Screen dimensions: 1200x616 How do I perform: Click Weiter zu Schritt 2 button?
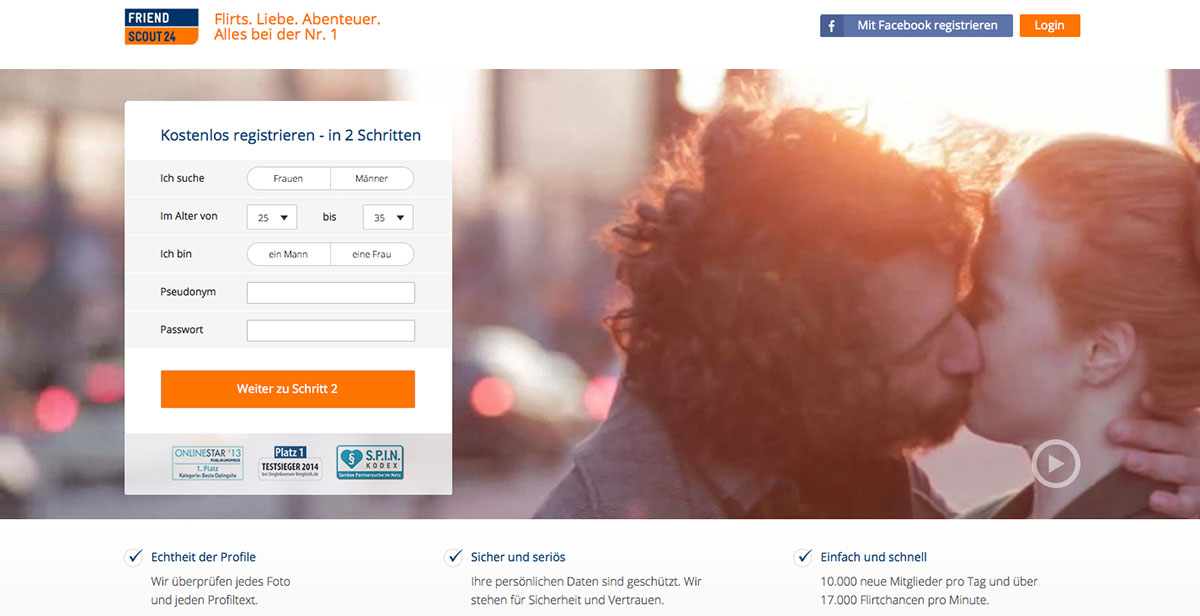coord(288,389)
